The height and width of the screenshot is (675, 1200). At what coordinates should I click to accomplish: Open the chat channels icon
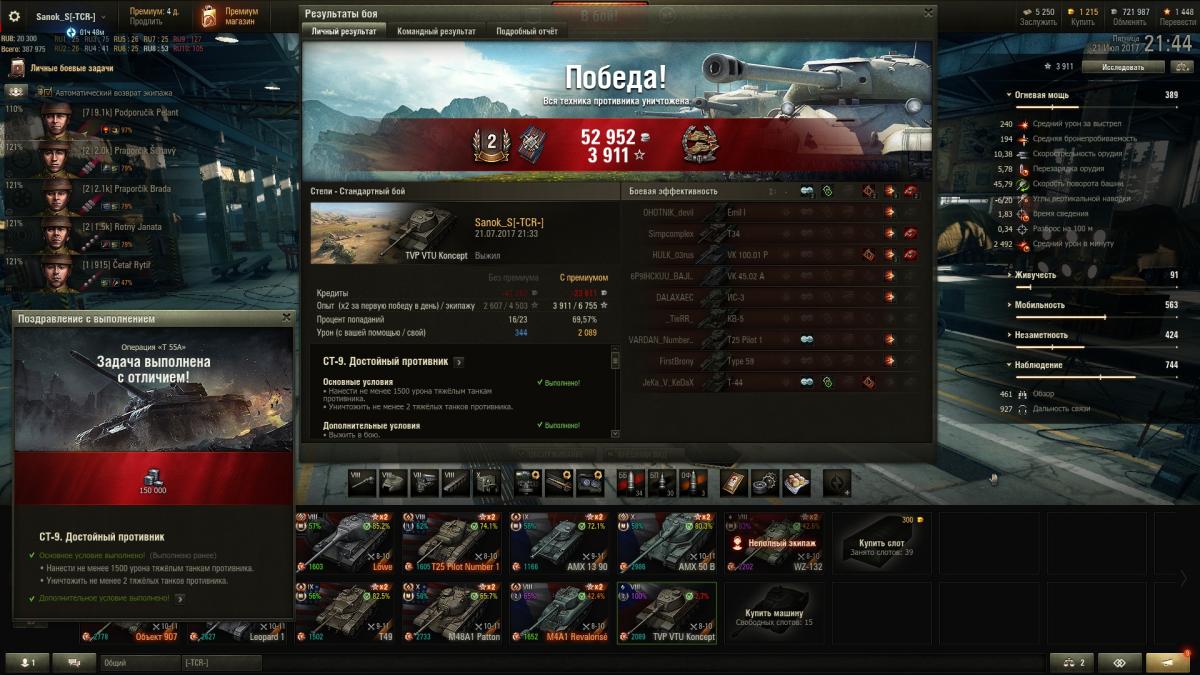tap(74, 663)
